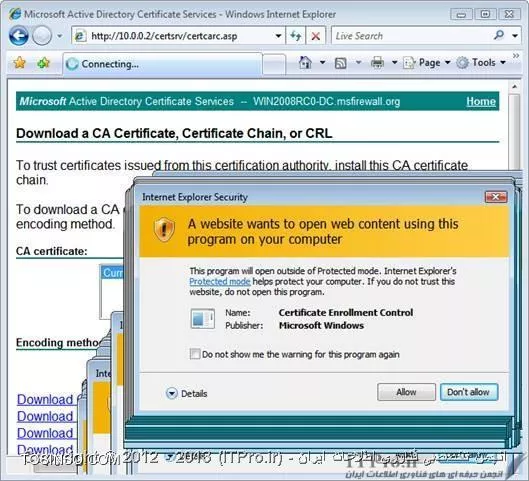Select the Connecting... tab
Screen dimensions: 529x481
[x=163, y=64]
